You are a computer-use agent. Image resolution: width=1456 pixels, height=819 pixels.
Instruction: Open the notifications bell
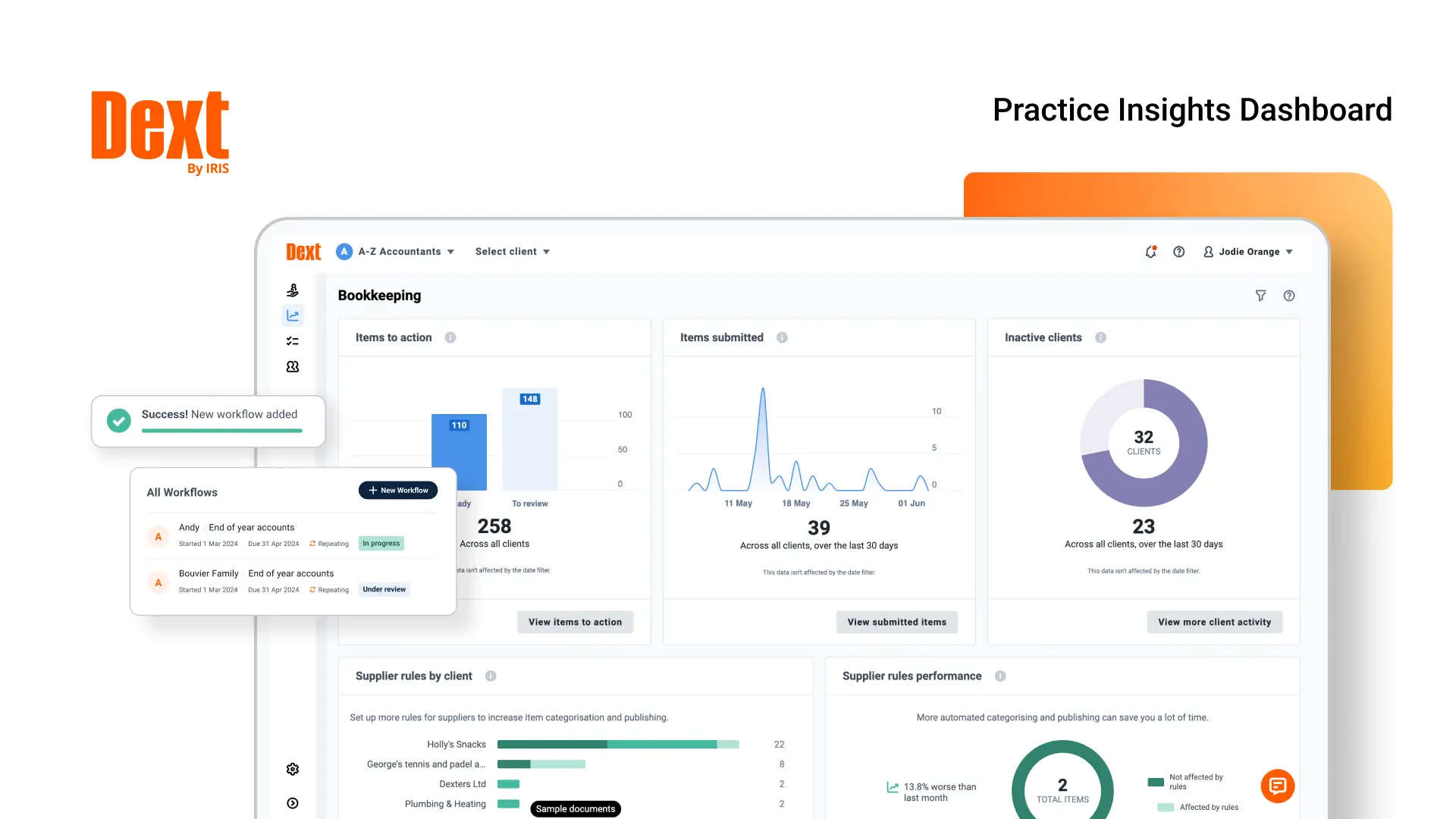1150,252
